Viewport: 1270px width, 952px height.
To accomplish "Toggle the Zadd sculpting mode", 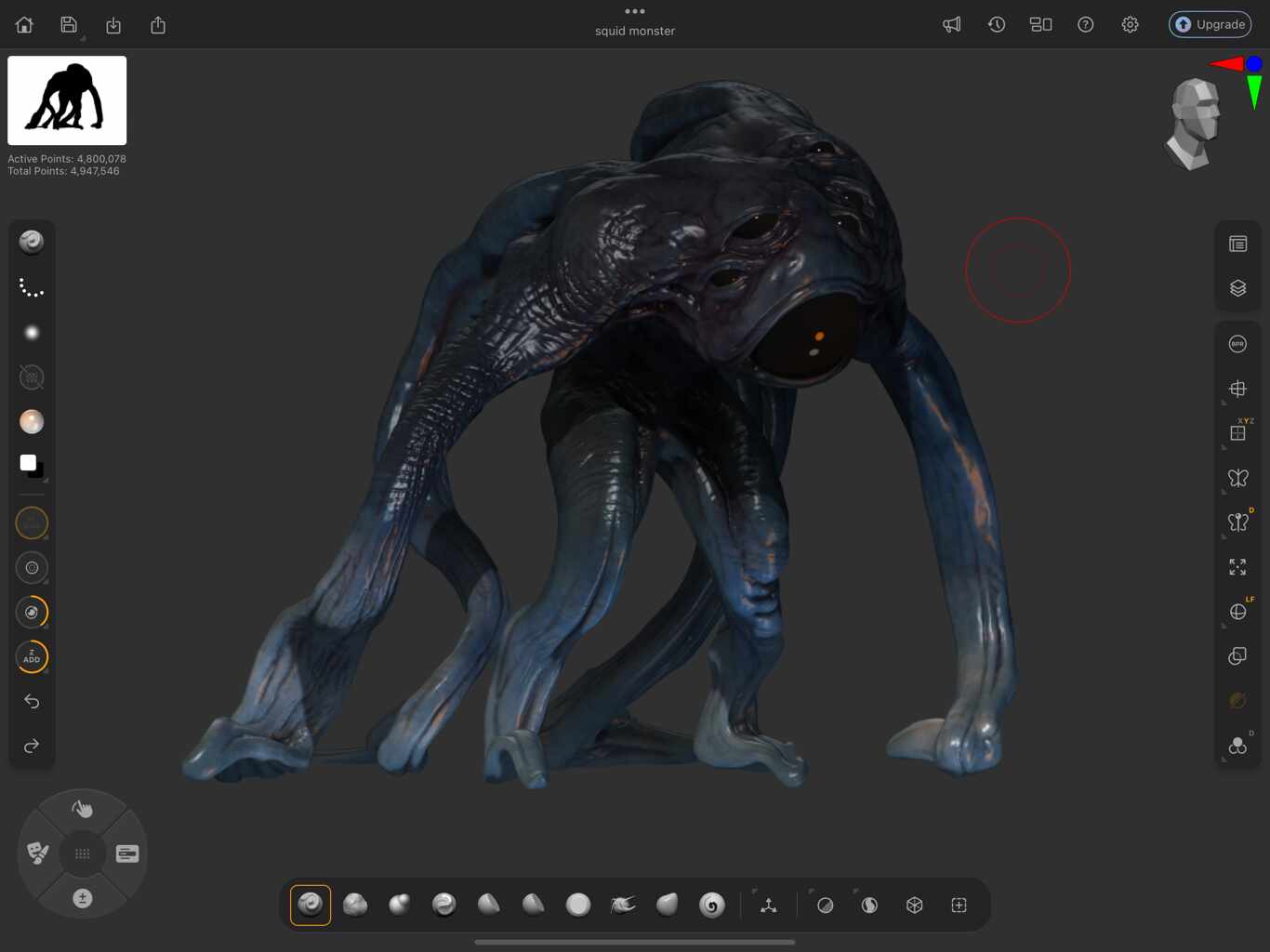I will (32, 656).
